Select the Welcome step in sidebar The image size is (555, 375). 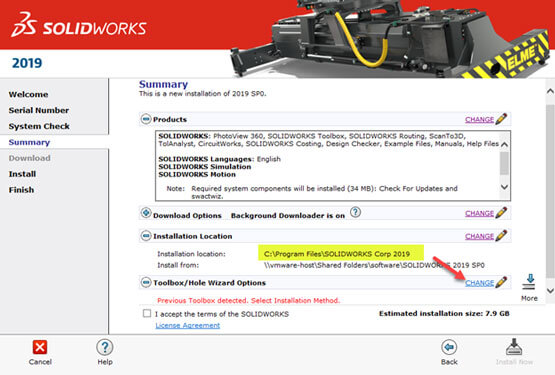28,94
